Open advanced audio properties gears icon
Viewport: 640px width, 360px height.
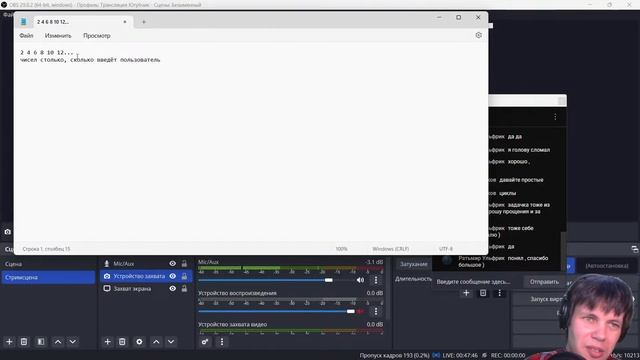[205, 342]
